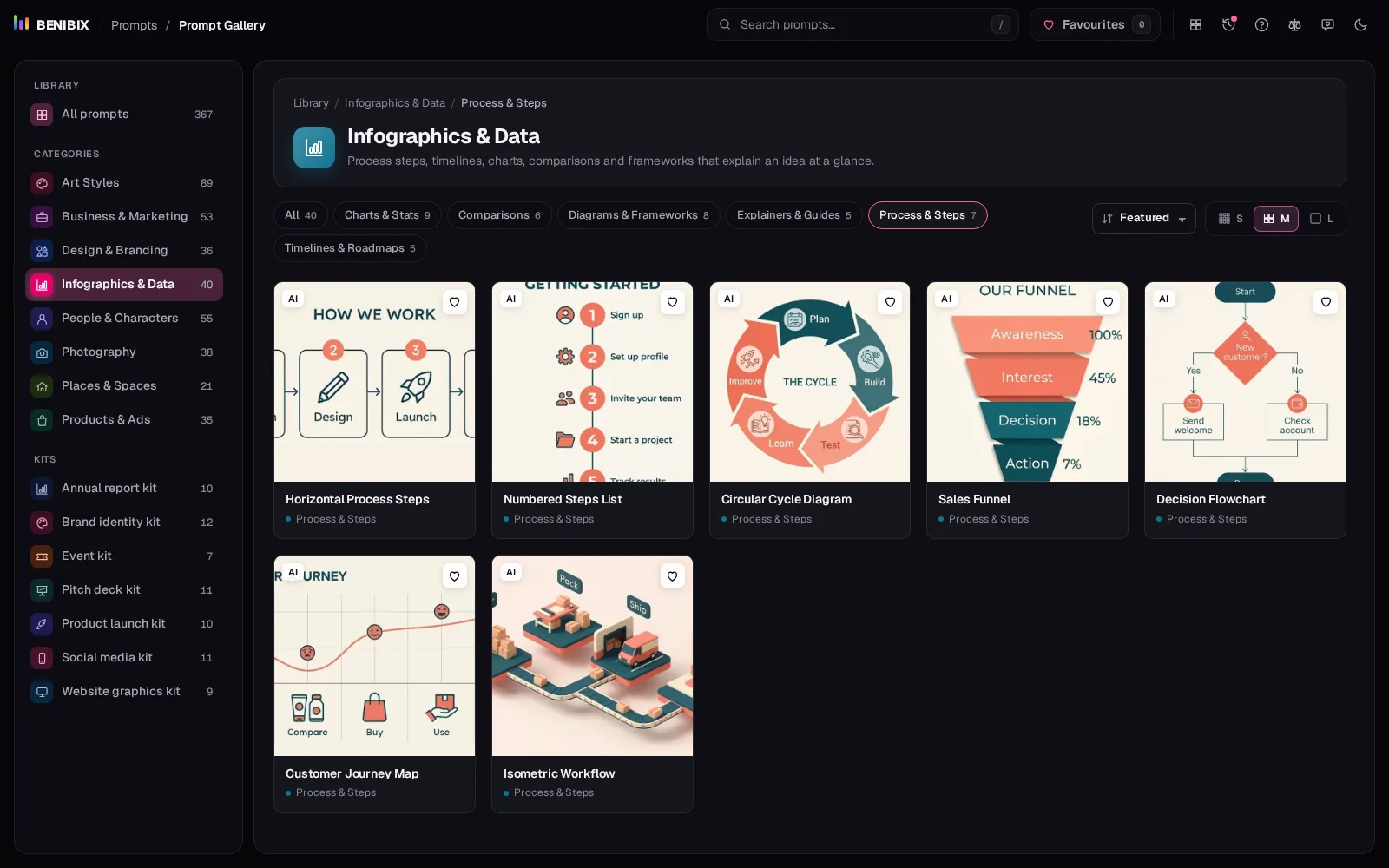Favourite the Decision Flowchart card

click(x=1326, y=302)
